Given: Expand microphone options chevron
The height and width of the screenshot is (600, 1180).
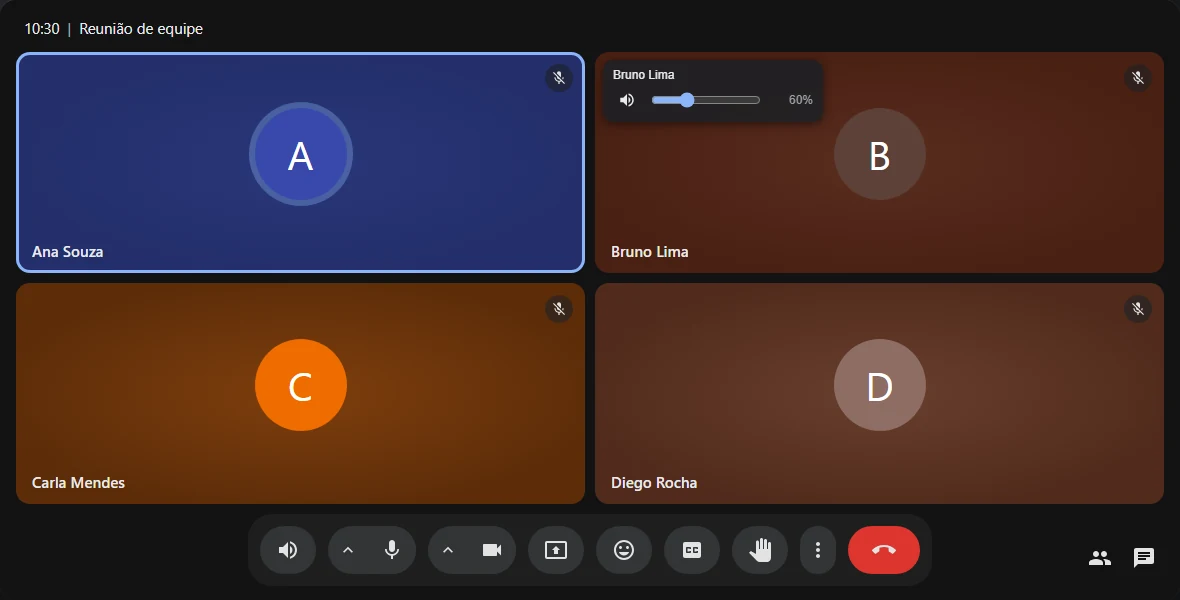Looking at the screenshot, I should click(x=348, y=550).
